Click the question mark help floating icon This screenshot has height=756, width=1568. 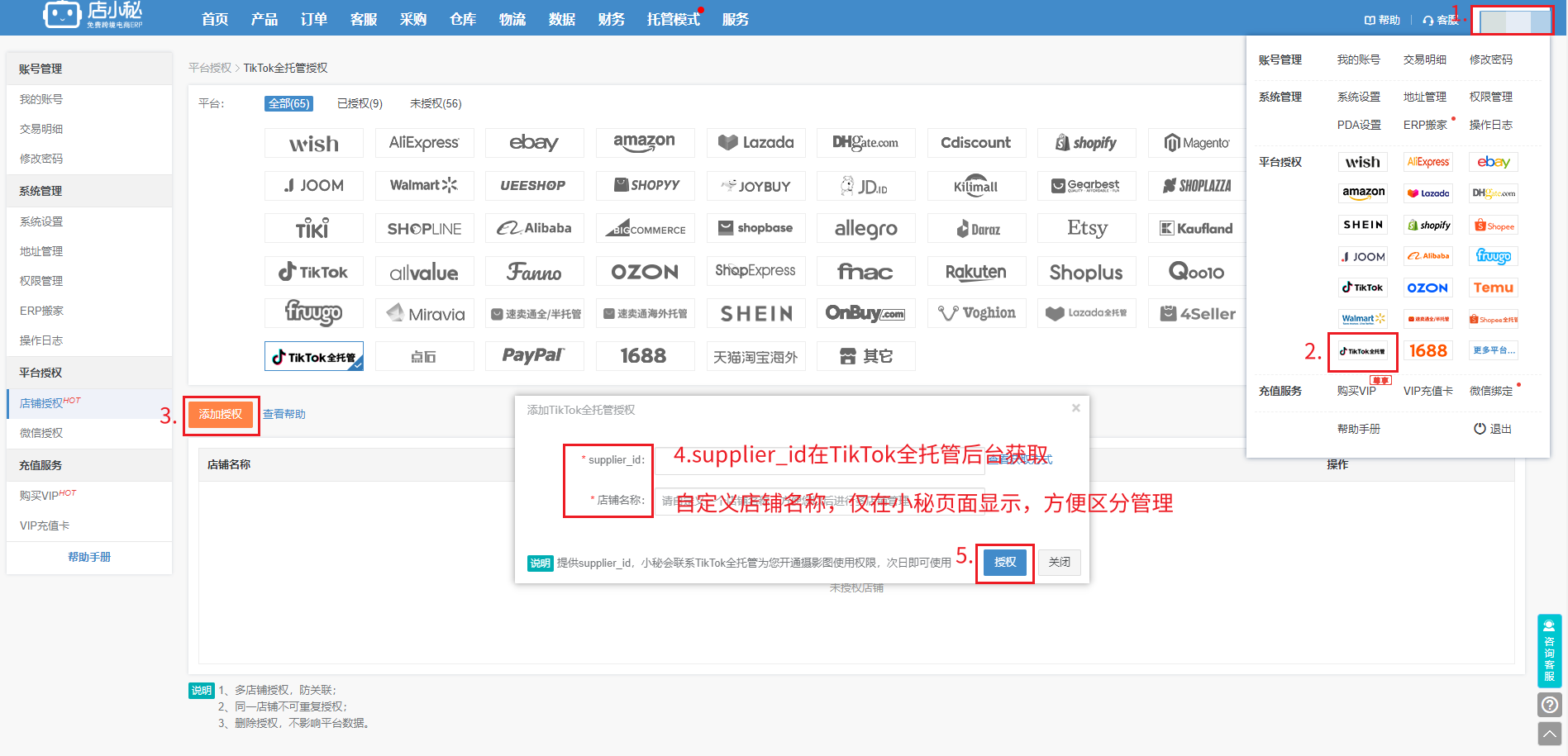(1550, 705)
